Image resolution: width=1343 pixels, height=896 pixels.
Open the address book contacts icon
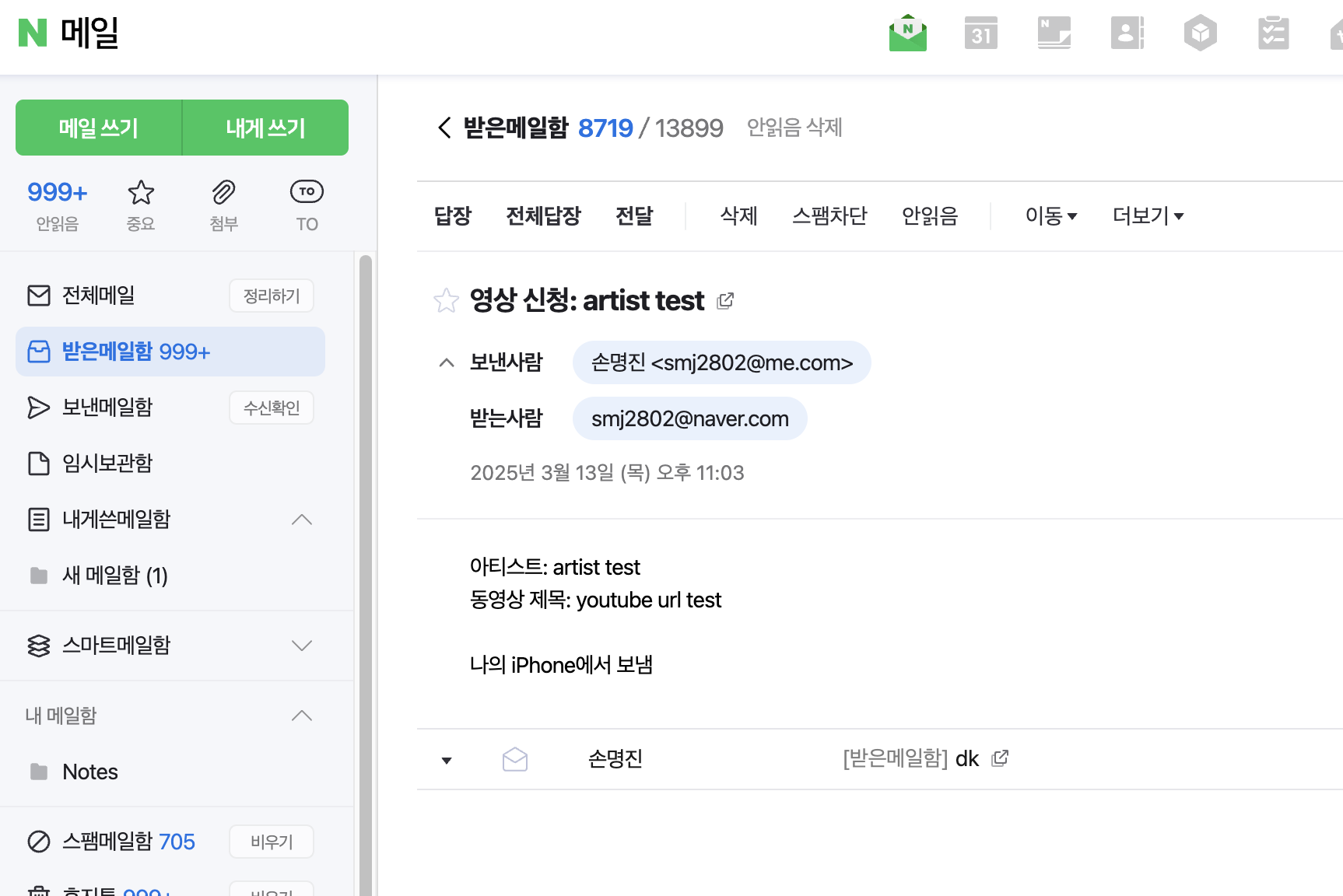pyautogui.click(x=1127, y=33)
